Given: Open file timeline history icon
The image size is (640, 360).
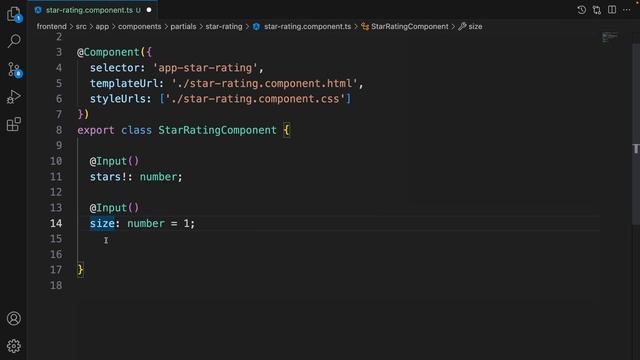Looking at the screenshot, I should [x=582, y=10].
